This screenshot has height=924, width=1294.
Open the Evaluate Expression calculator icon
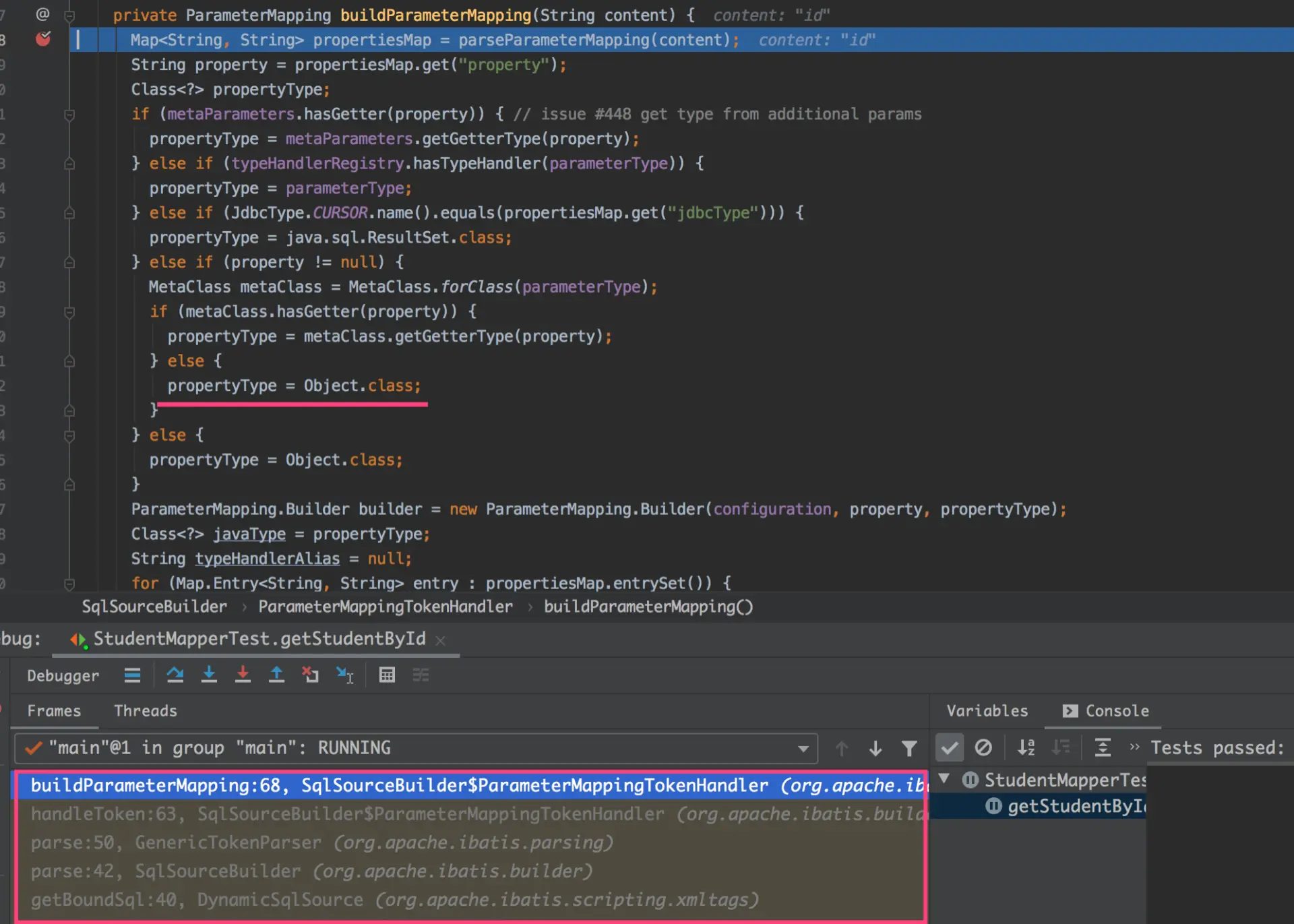tap(387, 675)
